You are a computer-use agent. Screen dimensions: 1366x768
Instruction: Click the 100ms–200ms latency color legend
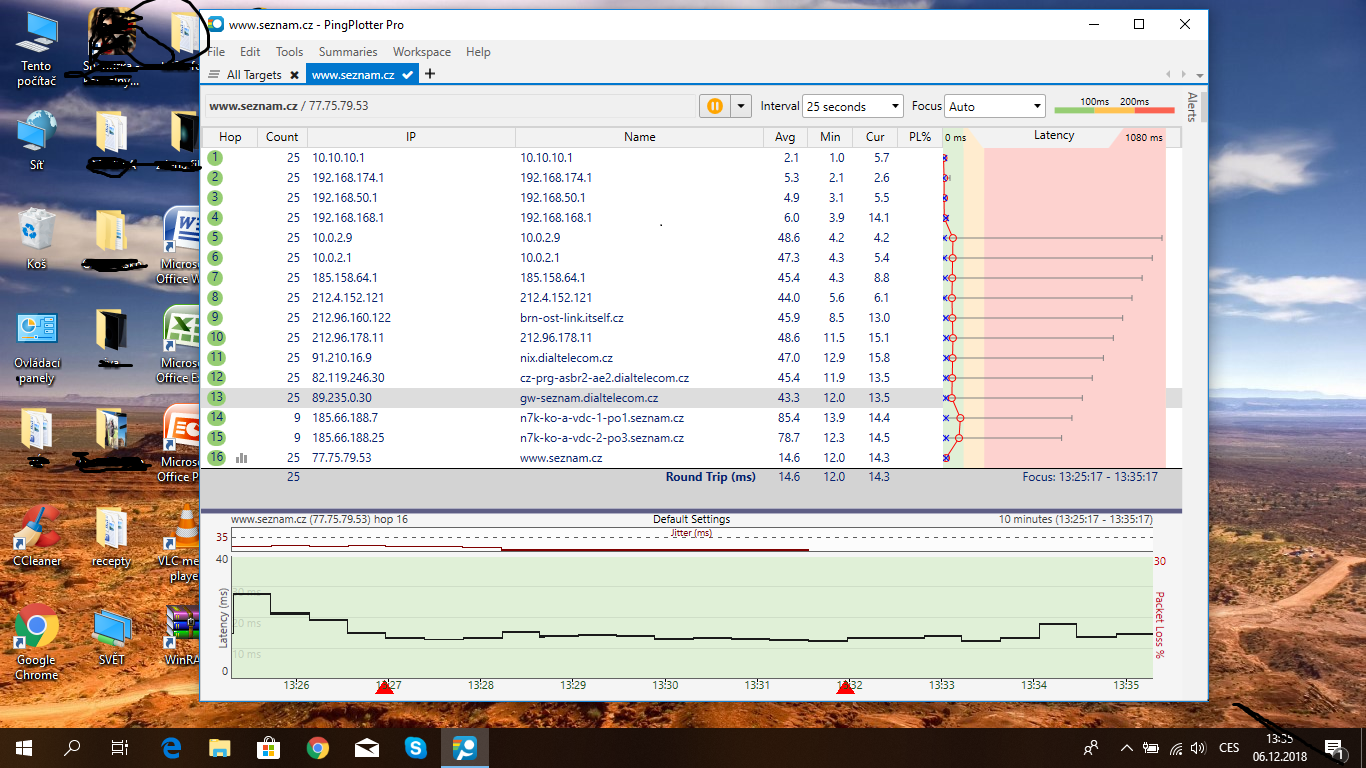pyautogui.click(x=1115, y=106)
